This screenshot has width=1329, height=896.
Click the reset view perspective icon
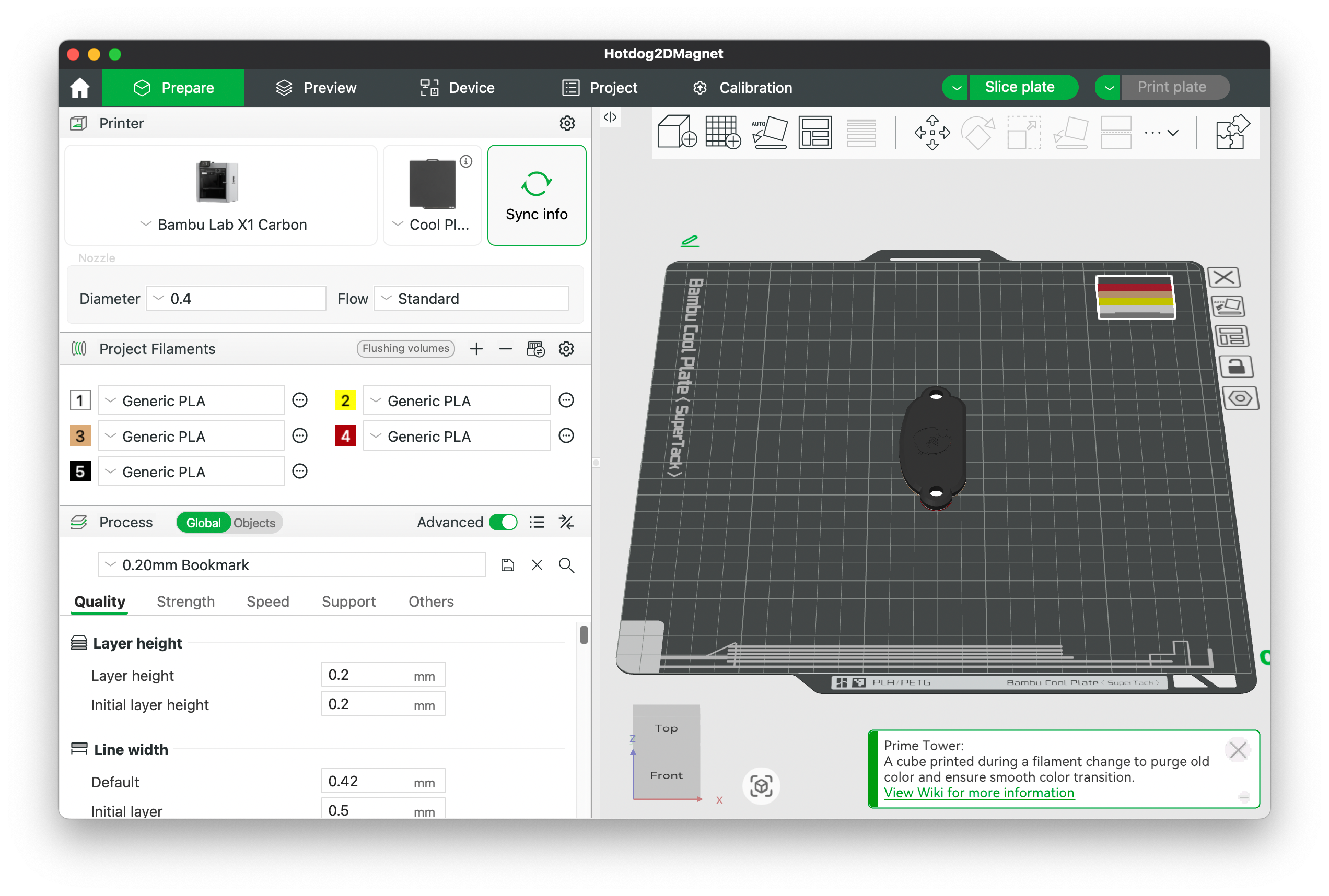[761, 786]
